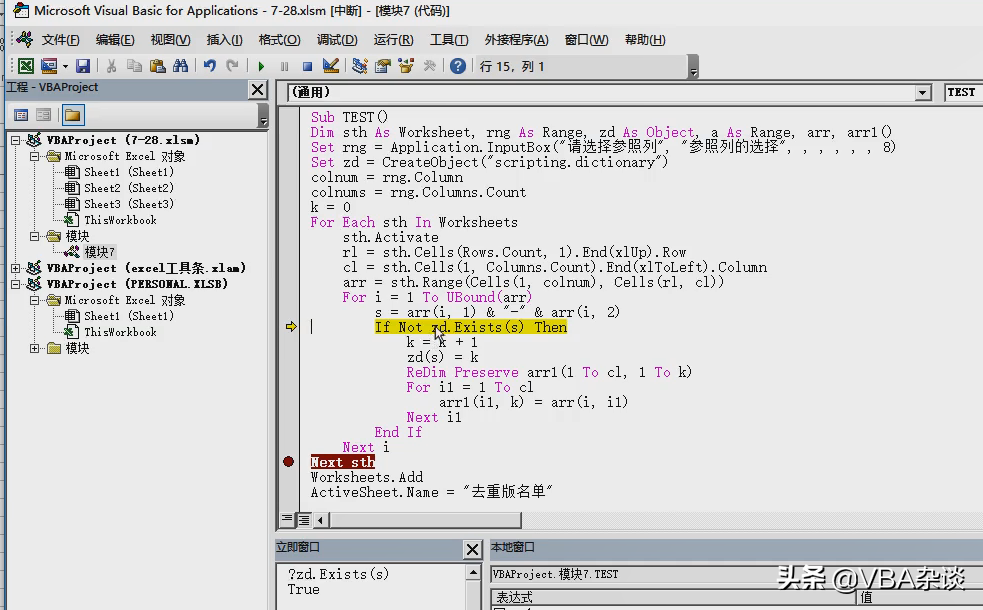Close the 立即窗口 panel
Screen dimensions: 983x610
pos(472,550)
